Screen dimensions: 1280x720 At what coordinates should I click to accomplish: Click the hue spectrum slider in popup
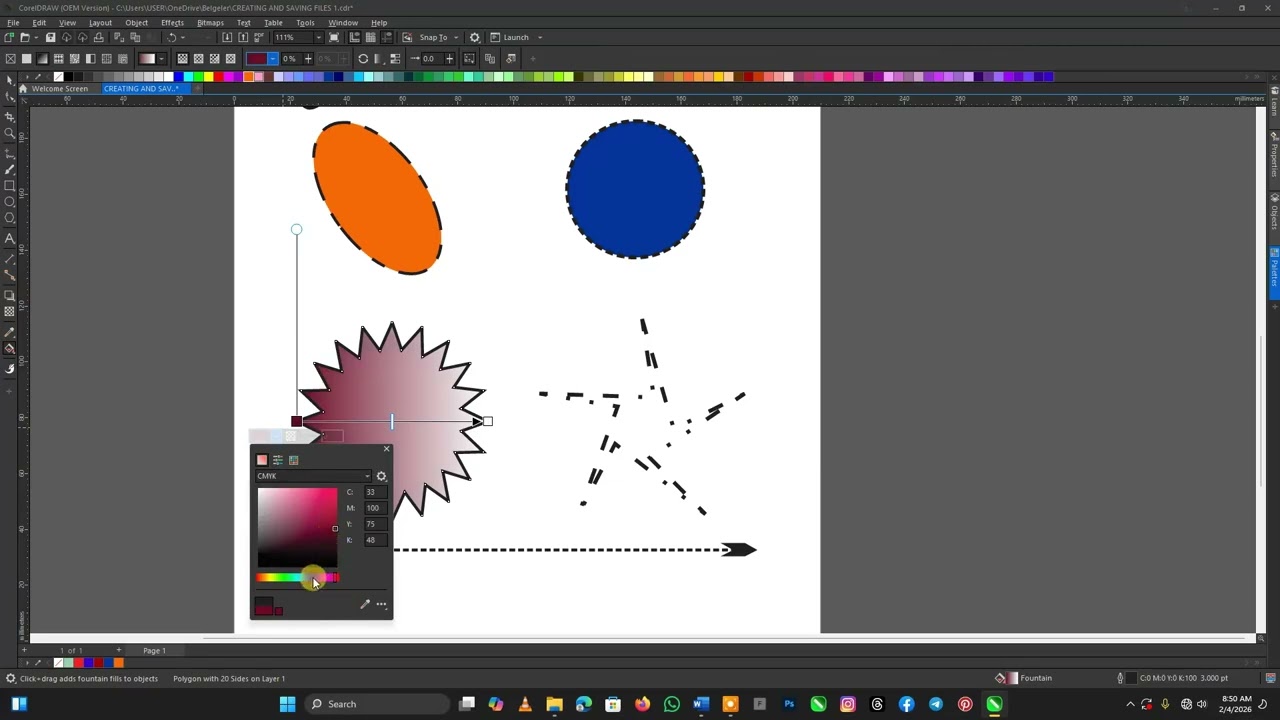(297, 578)
